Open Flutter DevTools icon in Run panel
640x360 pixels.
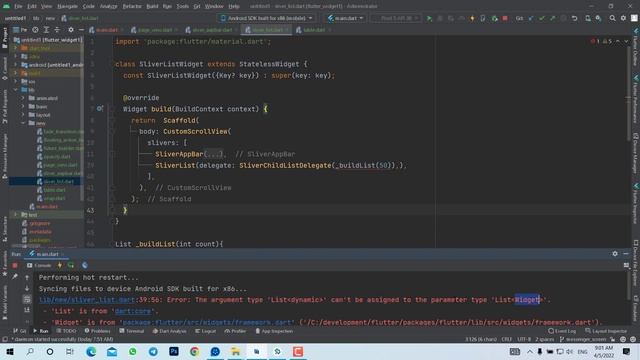(84, 266)
